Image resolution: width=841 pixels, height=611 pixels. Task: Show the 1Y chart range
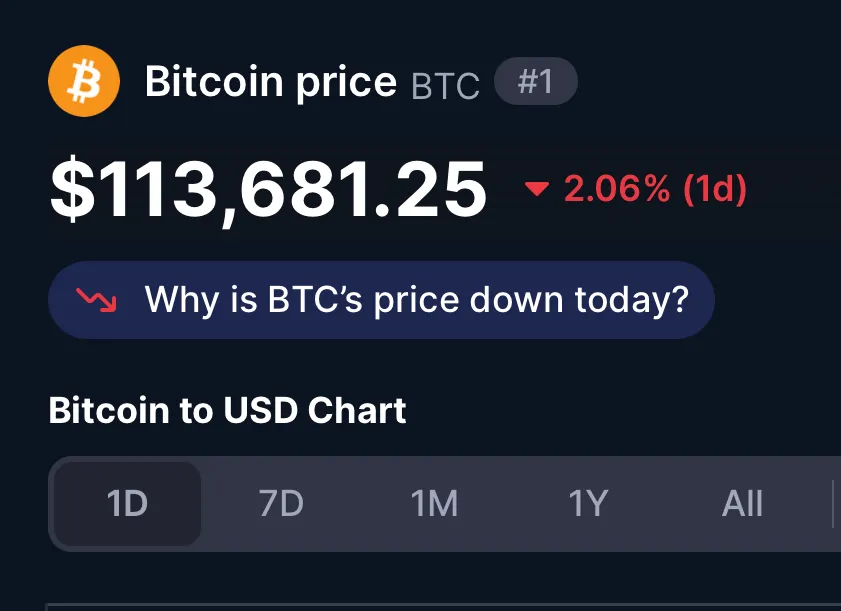pos(588,504)
